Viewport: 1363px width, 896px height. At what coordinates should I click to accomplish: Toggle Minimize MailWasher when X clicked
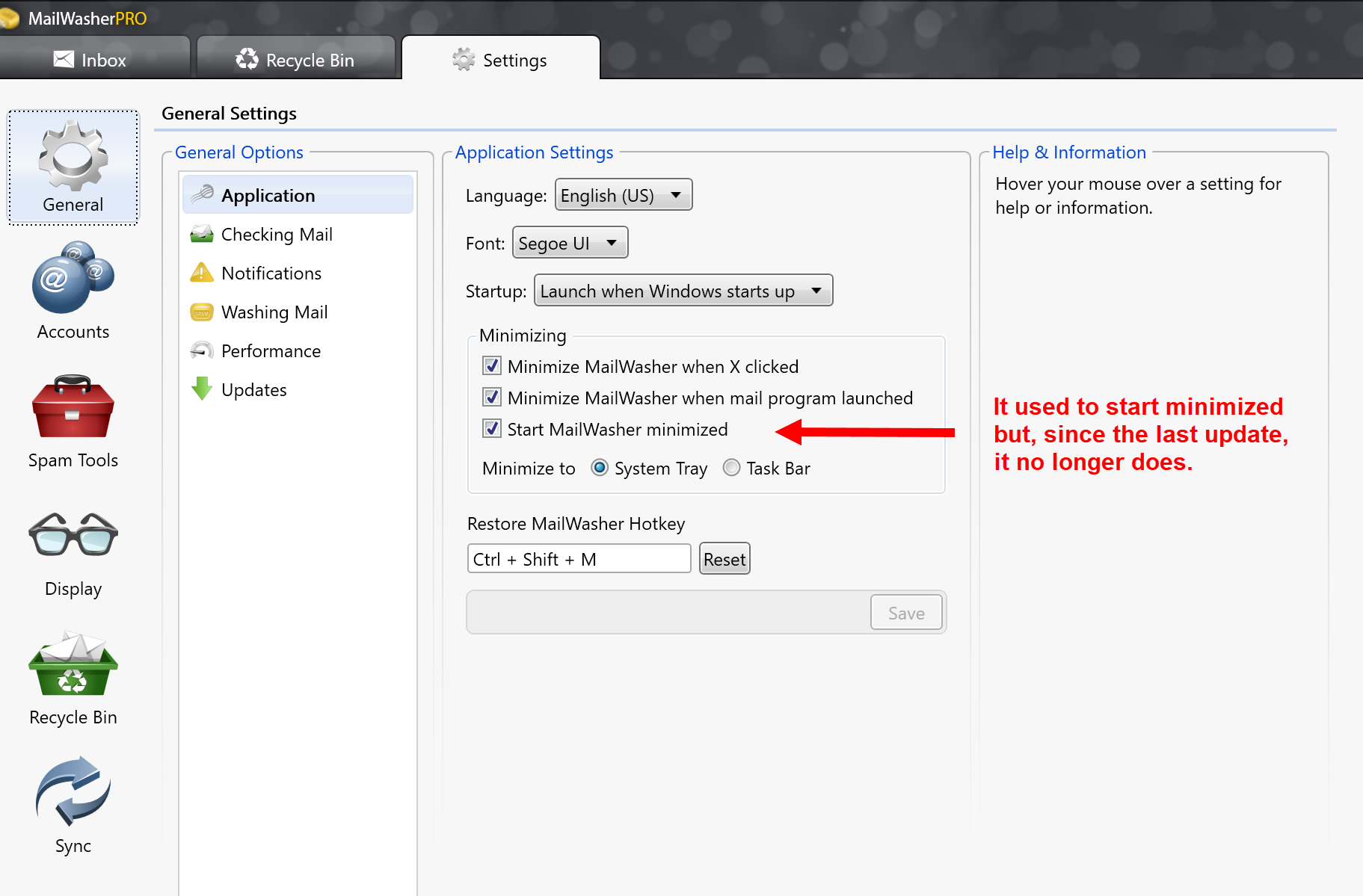(492, 366)
